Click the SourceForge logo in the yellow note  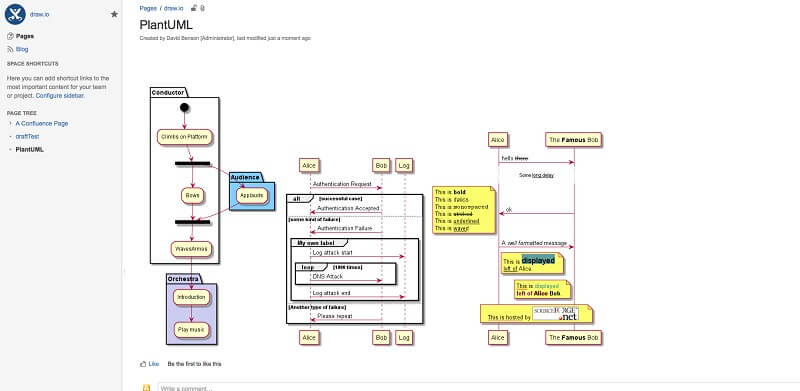[x=555, y=313]
